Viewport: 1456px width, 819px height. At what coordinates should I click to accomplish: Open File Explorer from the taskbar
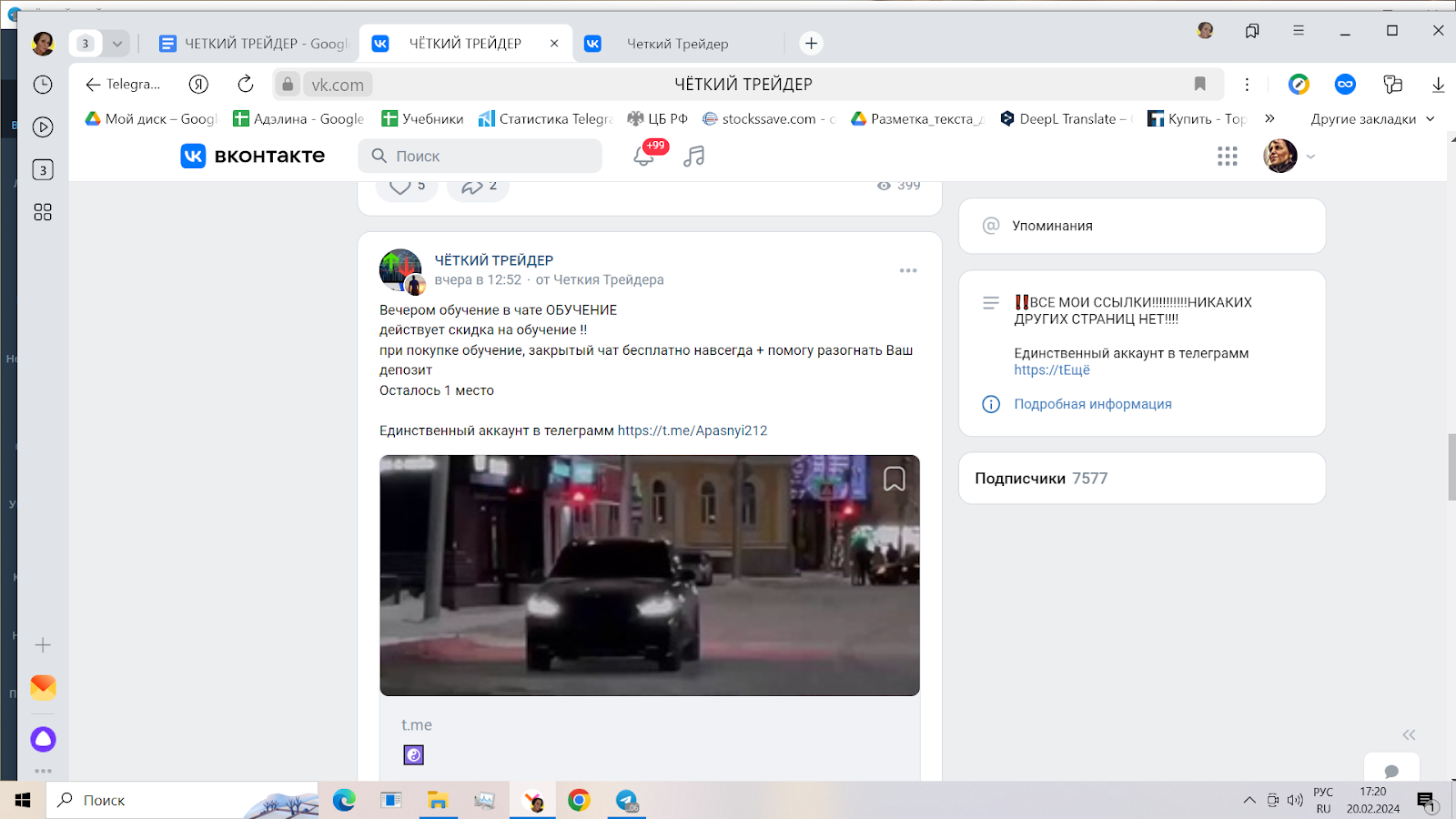point(438,801)
